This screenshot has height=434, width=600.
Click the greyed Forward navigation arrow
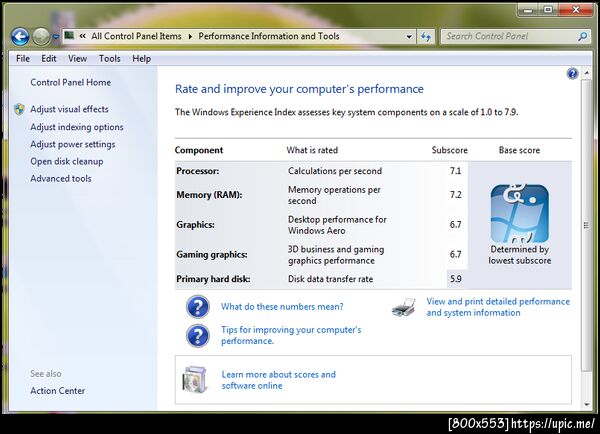tap(41, 37)
